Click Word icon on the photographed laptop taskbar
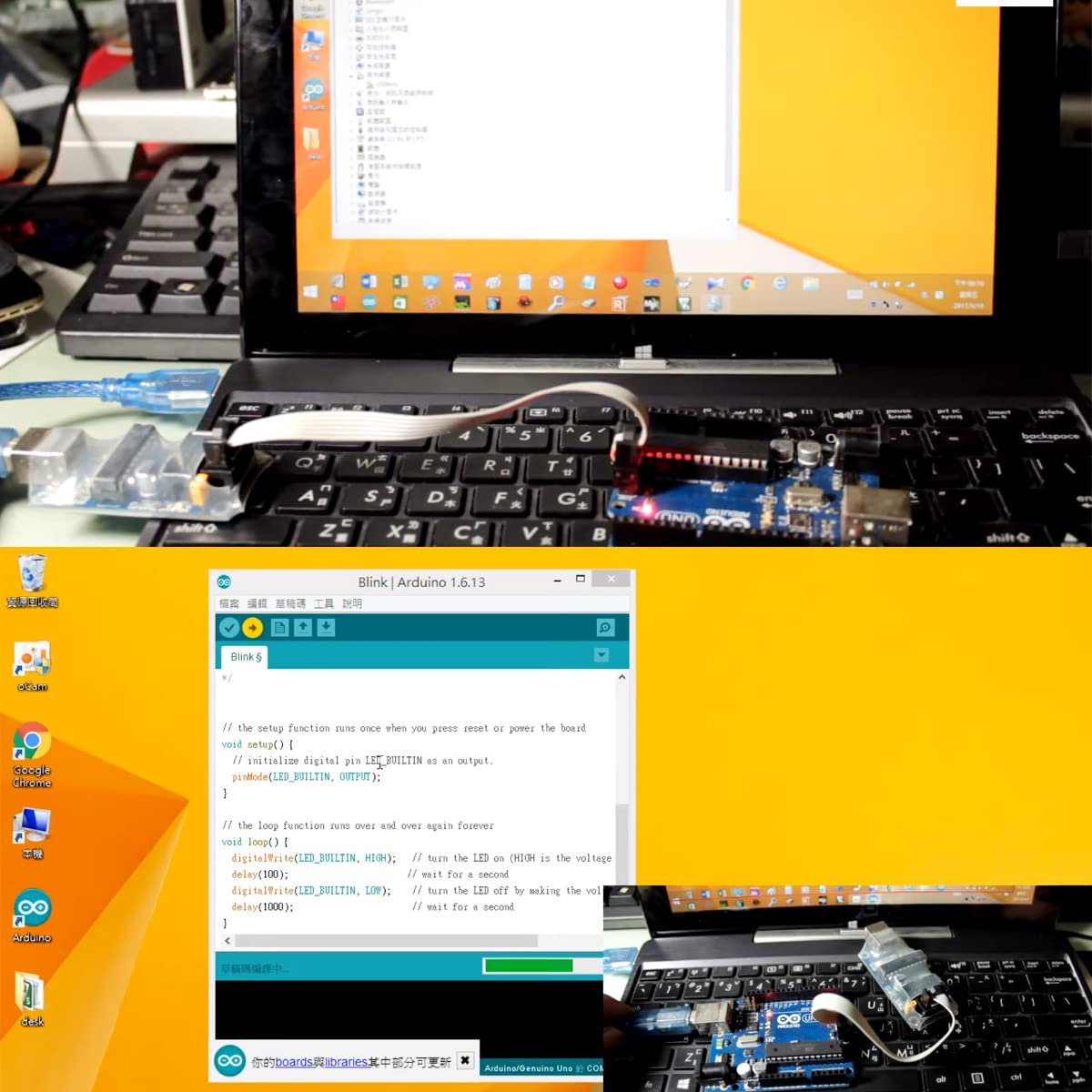1092x1092 pixels. [369, 282]
